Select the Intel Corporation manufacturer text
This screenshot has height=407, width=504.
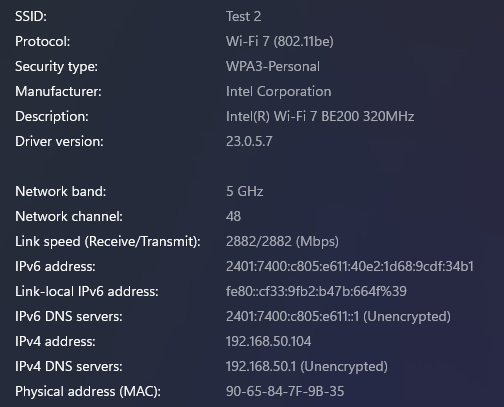279,91
